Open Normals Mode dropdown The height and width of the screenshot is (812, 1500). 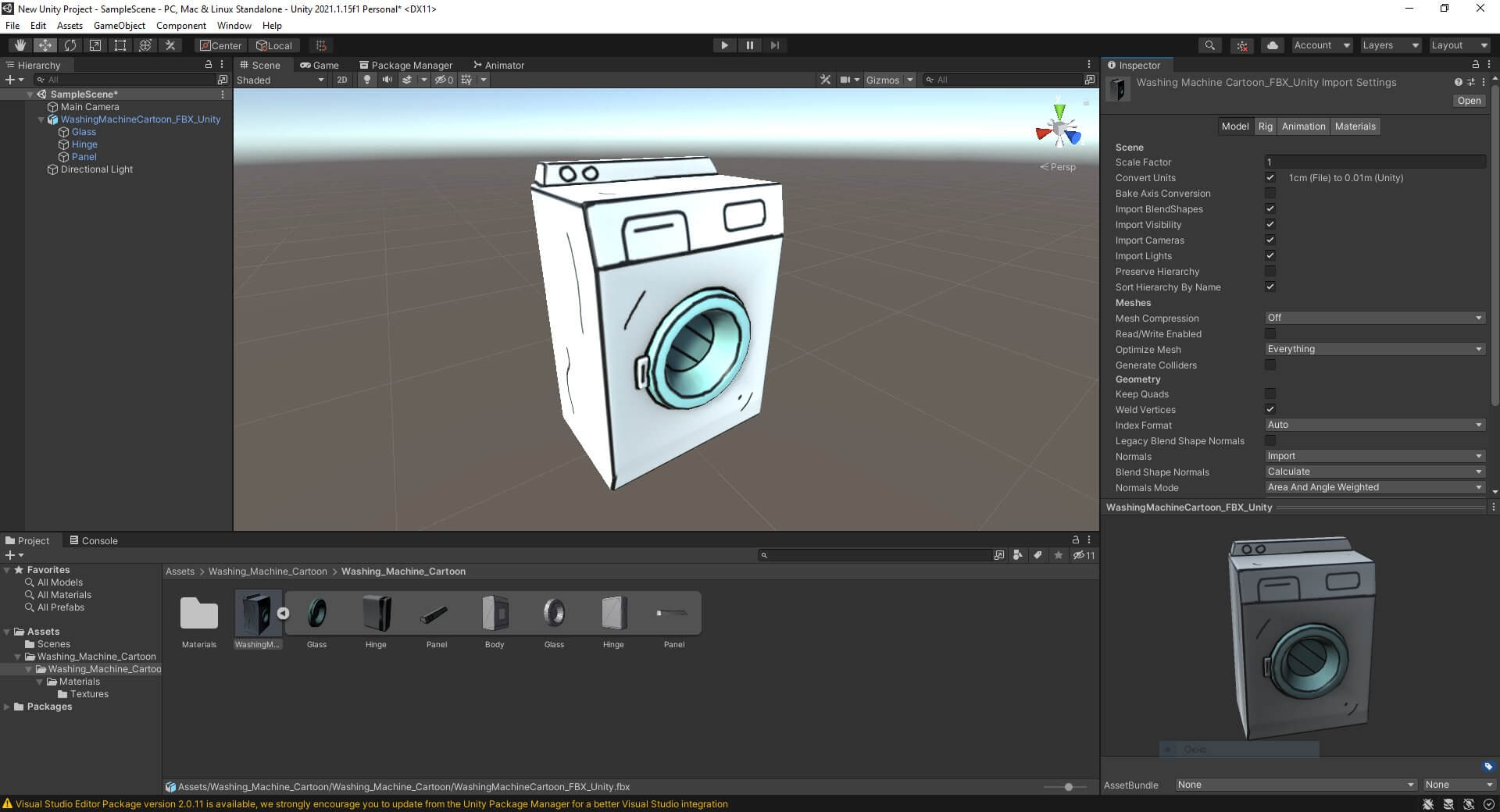pos(1374,487)
